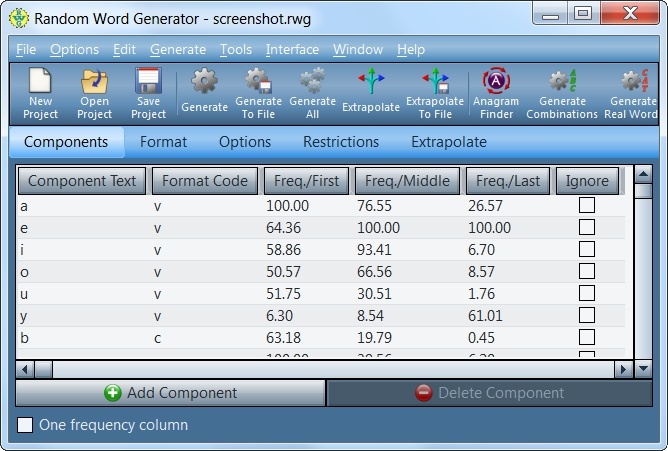Toggle Ignore checkbox for component u

(x=587, y=293)
